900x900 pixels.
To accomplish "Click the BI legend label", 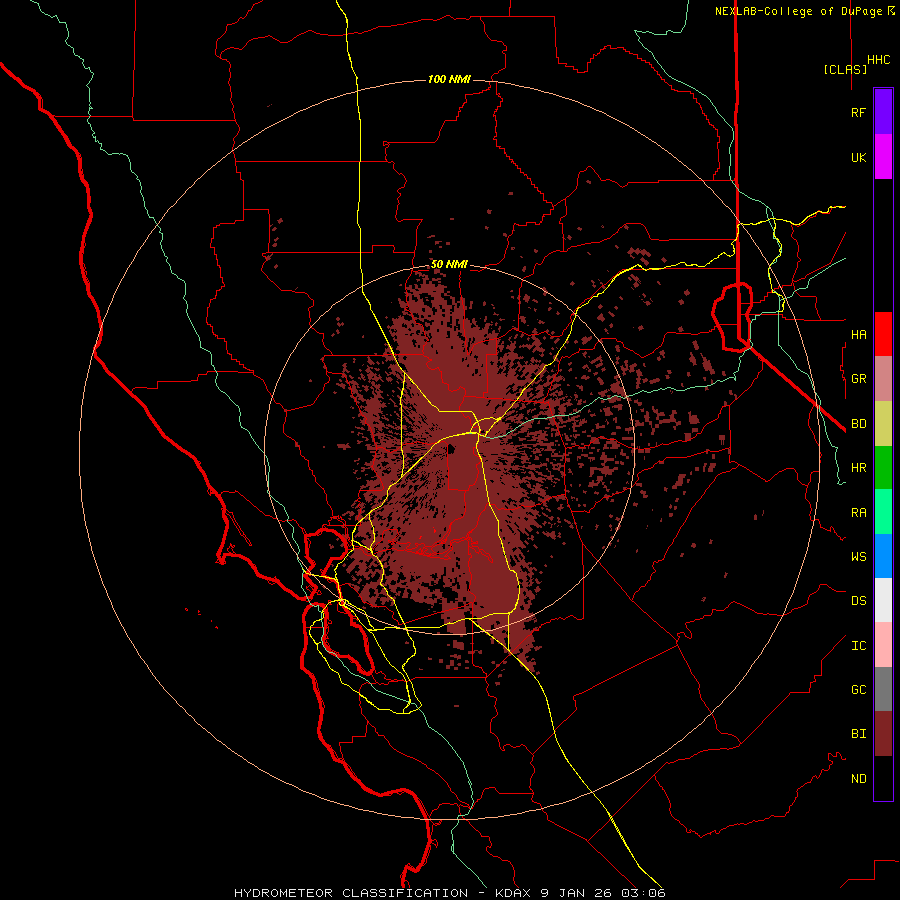I will (x=858, y=734).
